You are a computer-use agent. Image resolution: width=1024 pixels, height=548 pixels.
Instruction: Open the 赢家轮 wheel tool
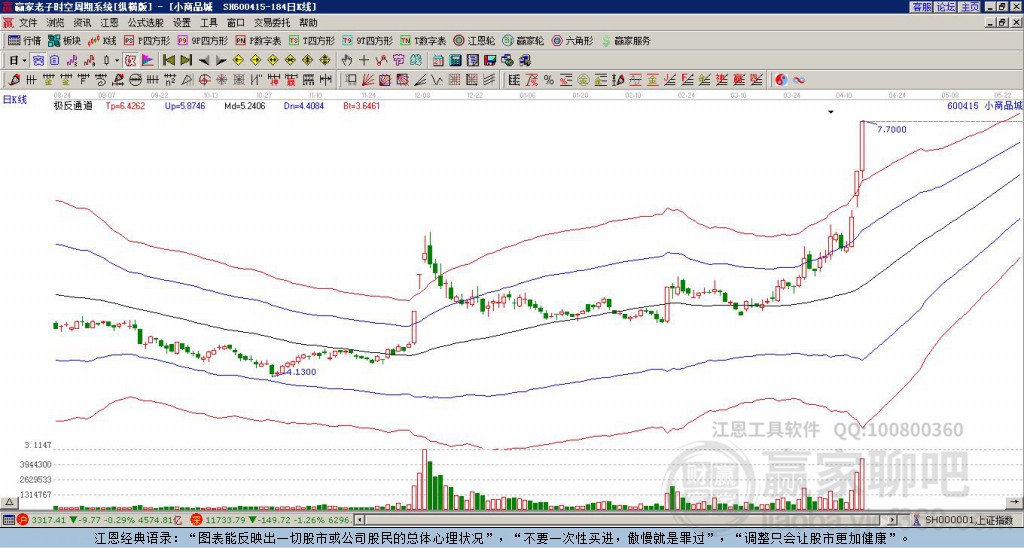(x=523, y=40)
